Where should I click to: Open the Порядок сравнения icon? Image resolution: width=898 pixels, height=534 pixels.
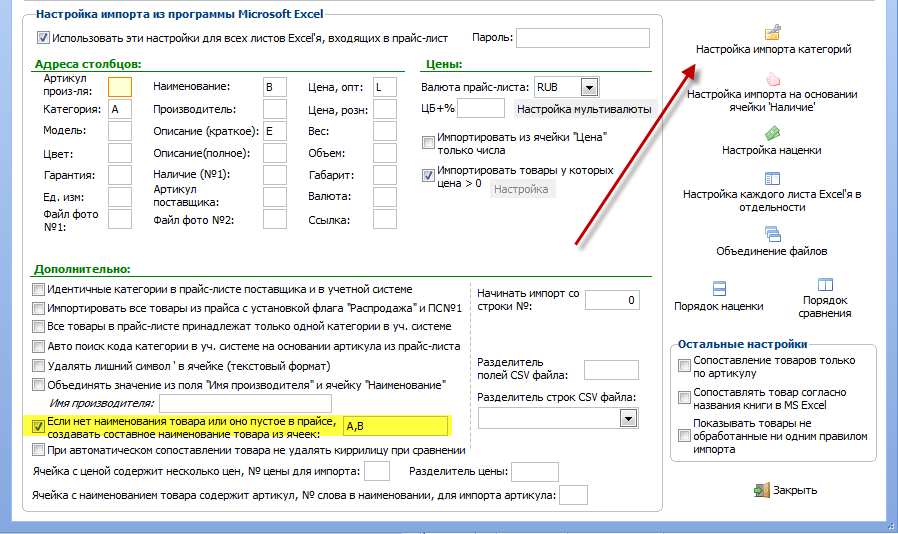pos(825,285)
